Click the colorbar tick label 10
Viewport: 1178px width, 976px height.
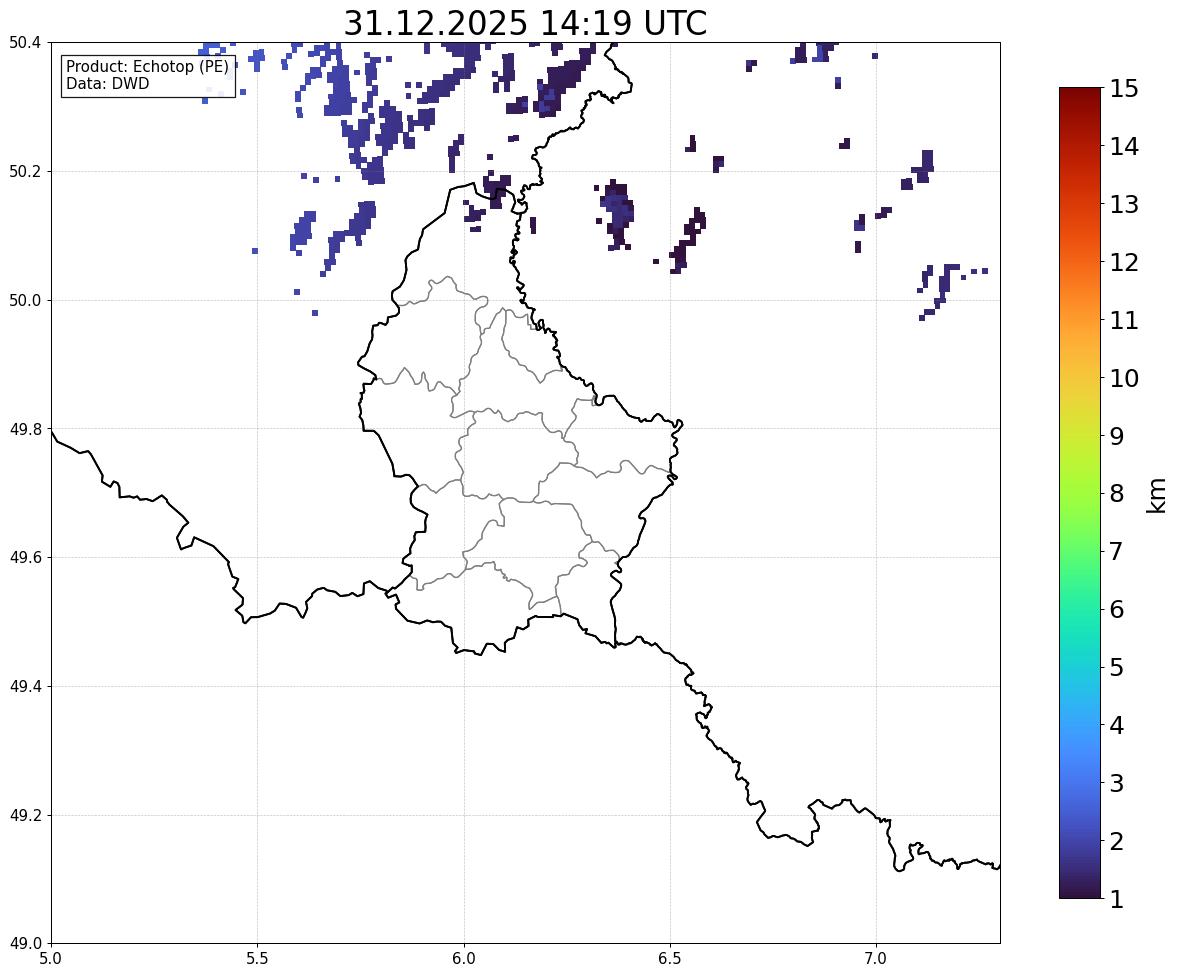pos(1124,378)
